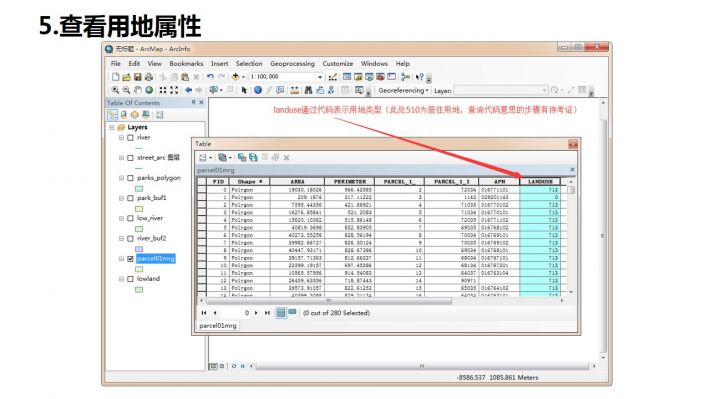
Task: Enable the parks_polygon layer checkbox
Action: tap(130, 178)
